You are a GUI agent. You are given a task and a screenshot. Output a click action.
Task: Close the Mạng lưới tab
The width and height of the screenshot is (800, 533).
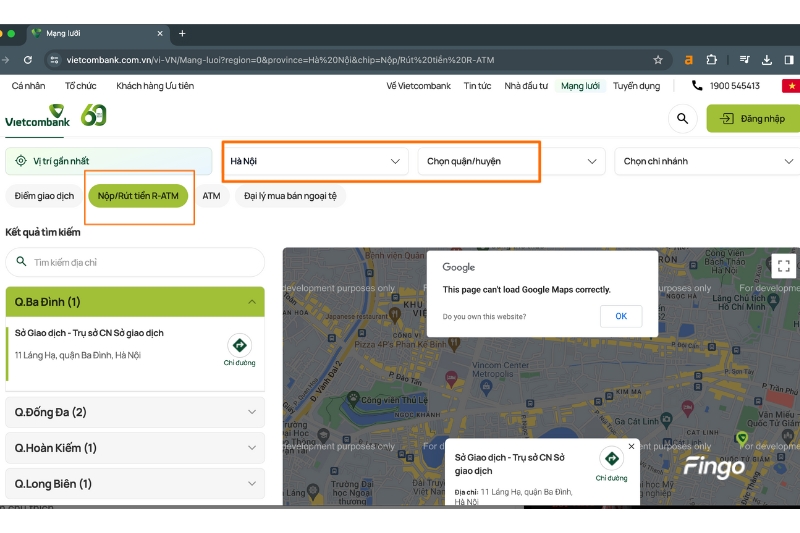tap(160, 34)
